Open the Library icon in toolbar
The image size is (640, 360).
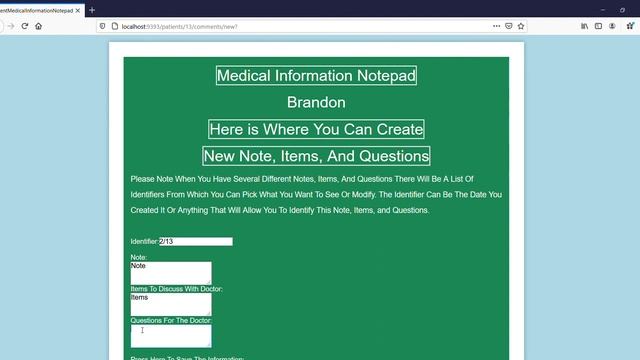(584, 26)
